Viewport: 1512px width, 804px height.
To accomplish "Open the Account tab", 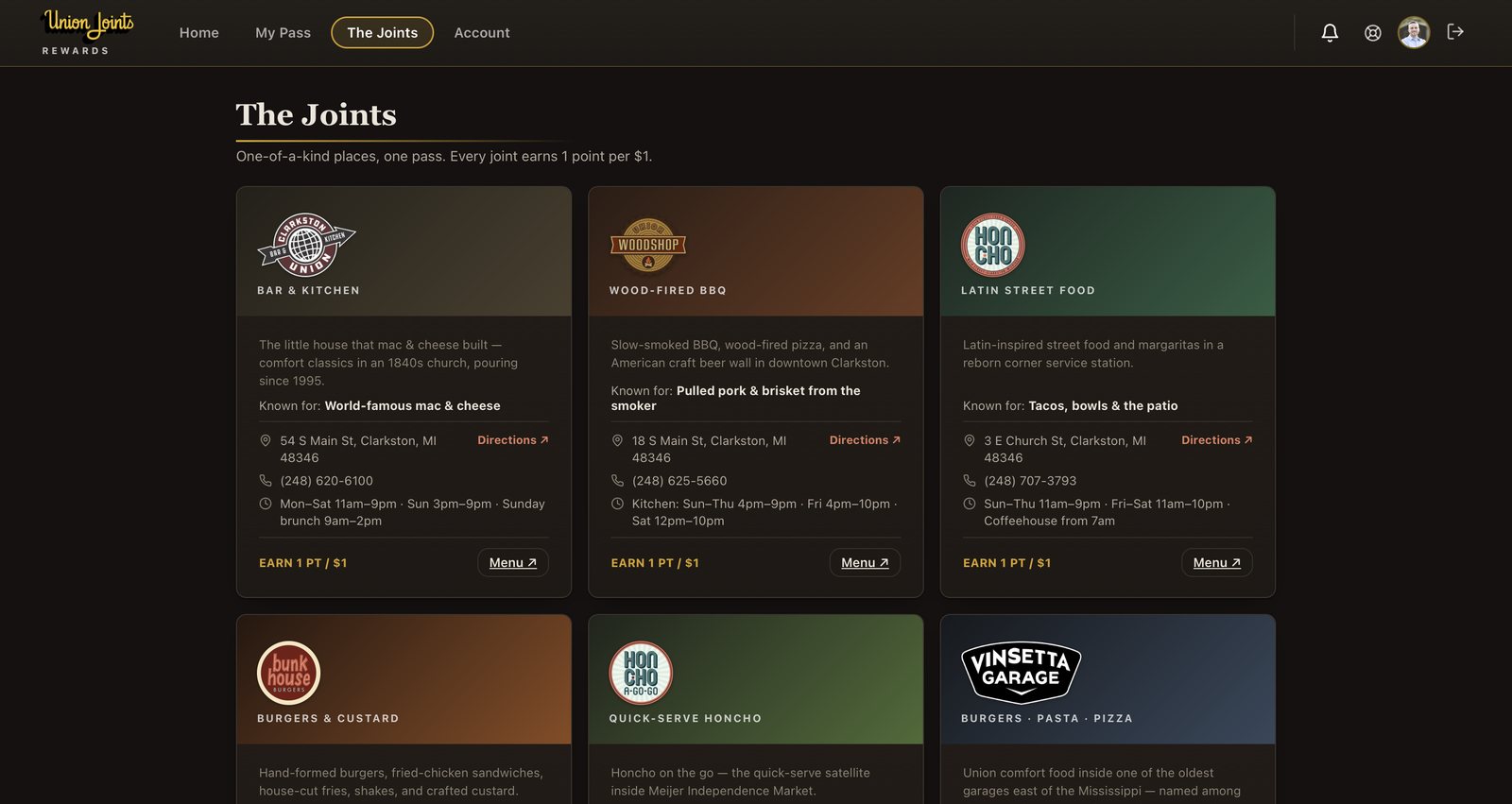I will click(x=482, y=33).
